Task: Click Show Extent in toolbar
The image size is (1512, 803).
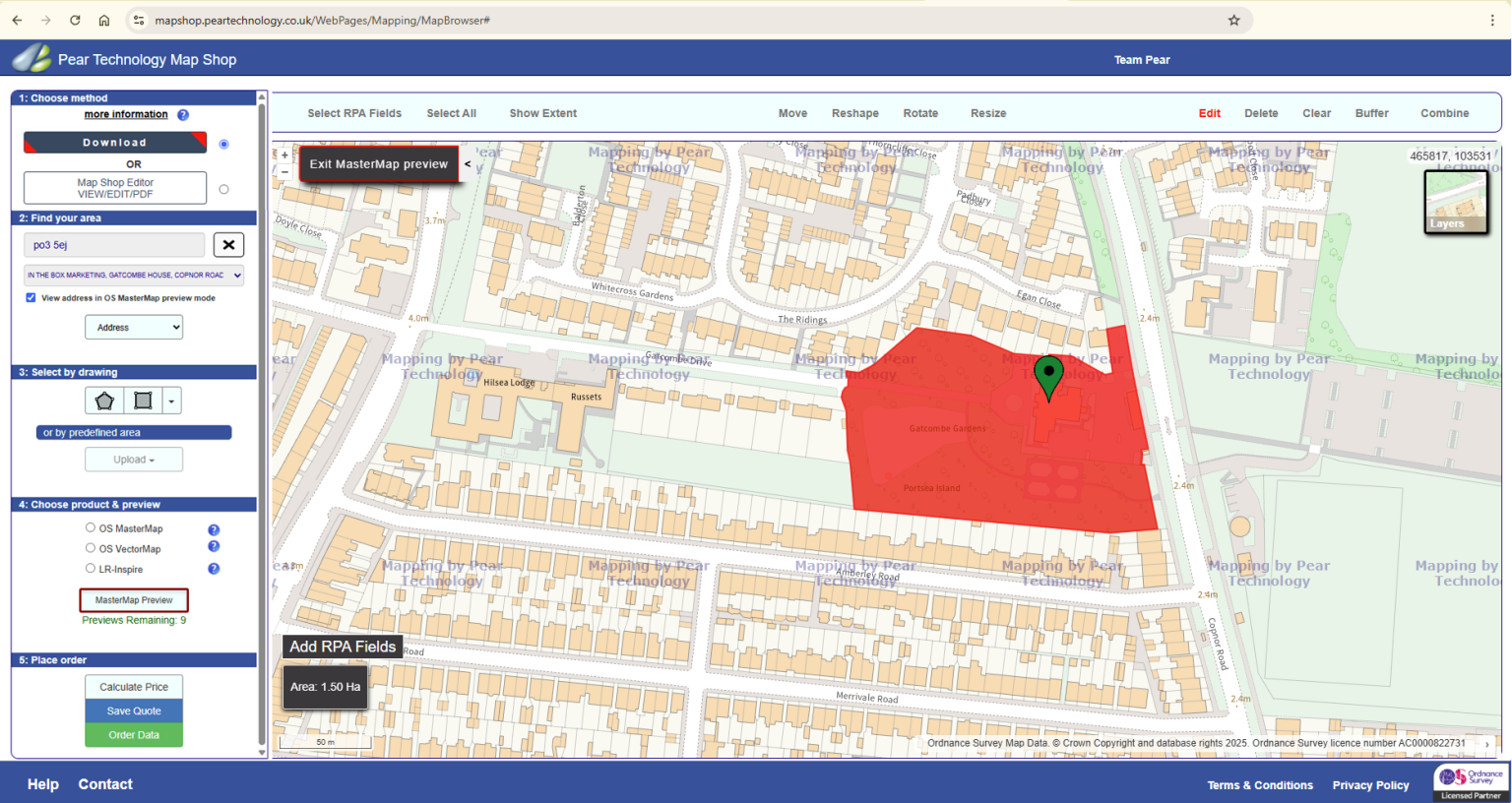Action: click(543, 113)
